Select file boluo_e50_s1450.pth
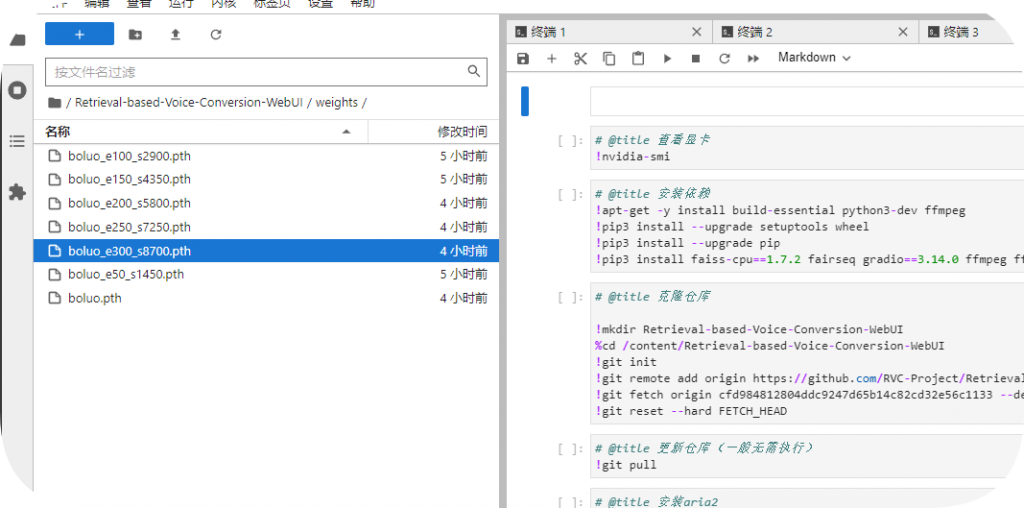 [266, 274]
